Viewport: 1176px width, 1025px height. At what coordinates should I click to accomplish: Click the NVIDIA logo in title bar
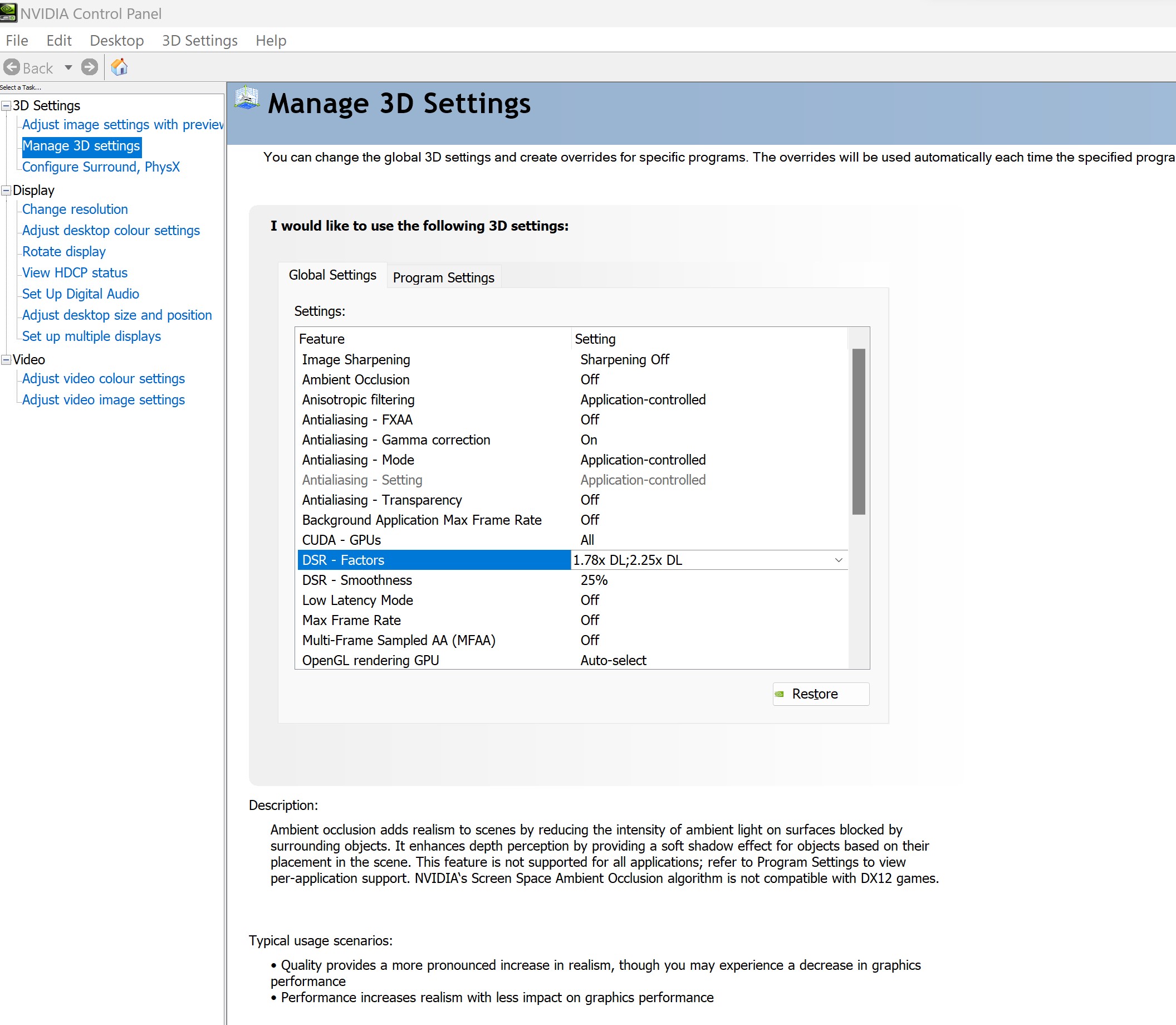[x=8, y=13]
